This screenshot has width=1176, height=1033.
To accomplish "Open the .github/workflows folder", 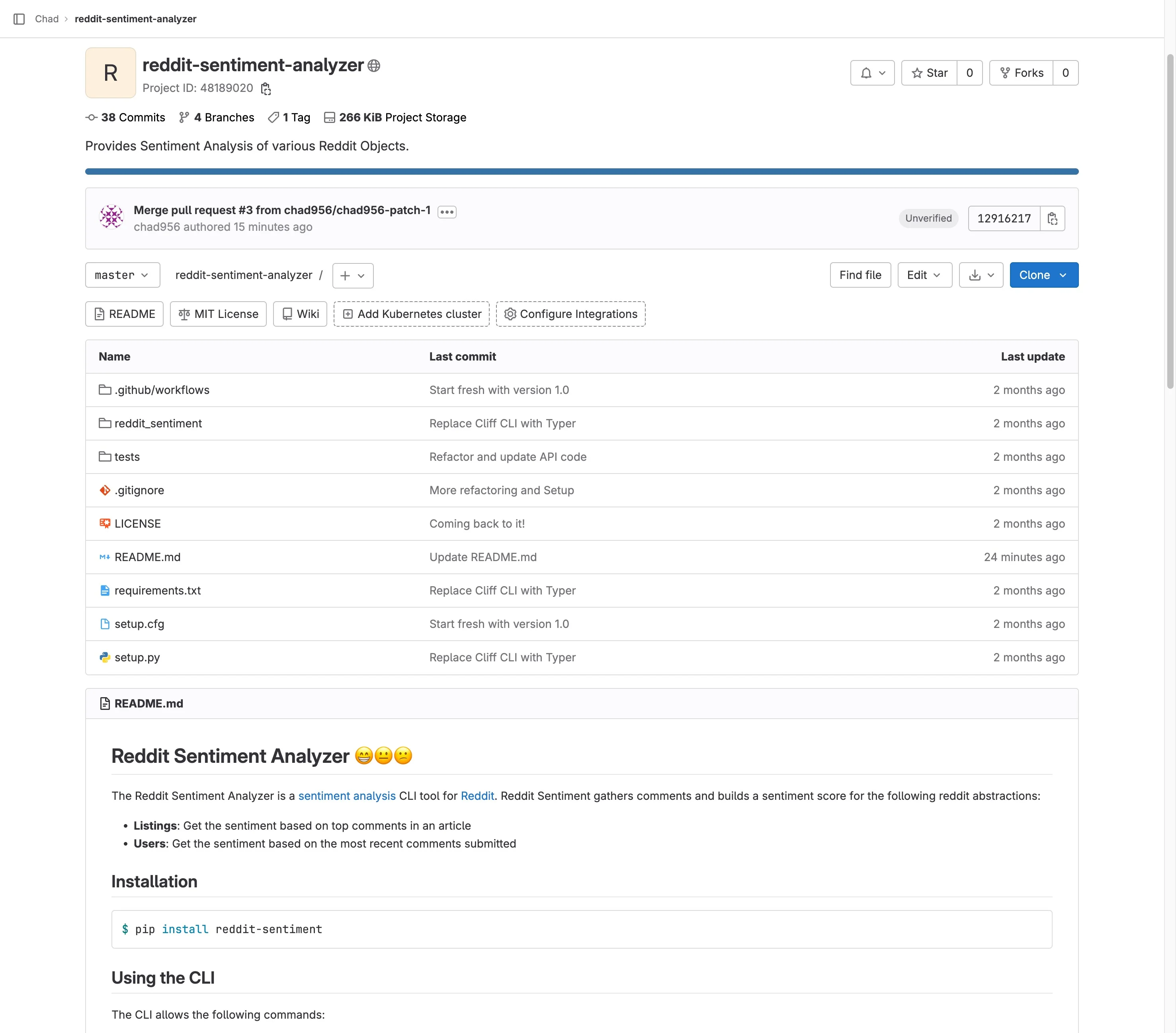I will pos(162,390).
